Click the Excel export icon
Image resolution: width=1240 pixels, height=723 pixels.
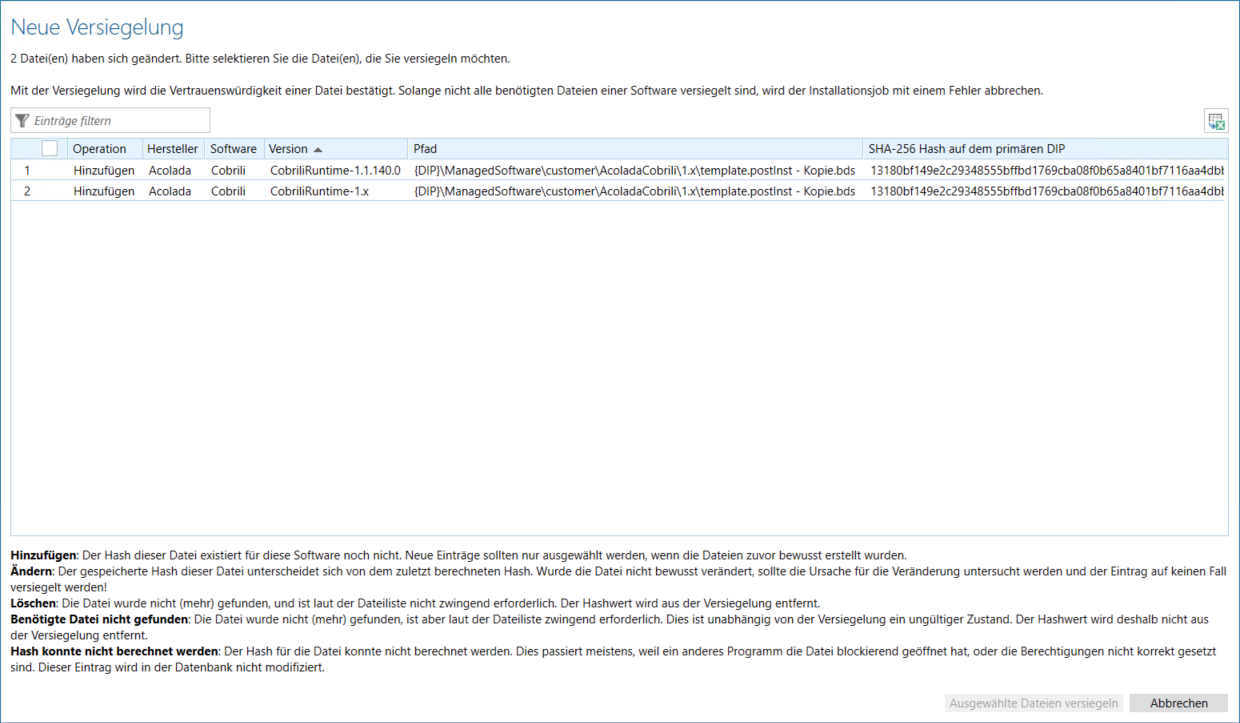[1216, 121]
